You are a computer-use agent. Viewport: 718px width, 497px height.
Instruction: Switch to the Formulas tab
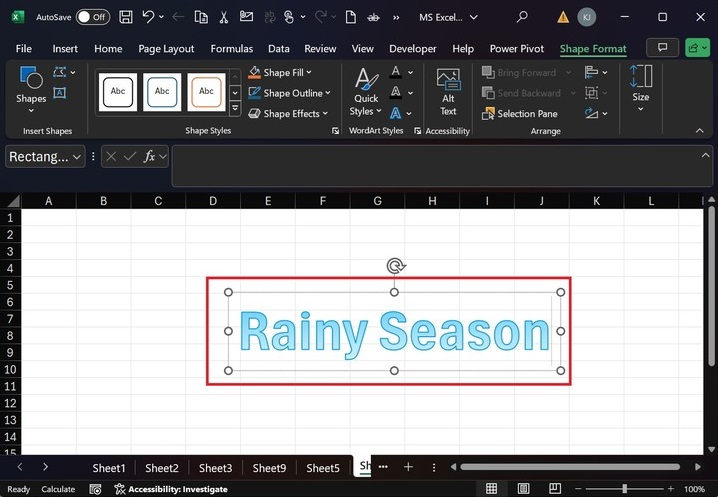(x=232, y=49)
